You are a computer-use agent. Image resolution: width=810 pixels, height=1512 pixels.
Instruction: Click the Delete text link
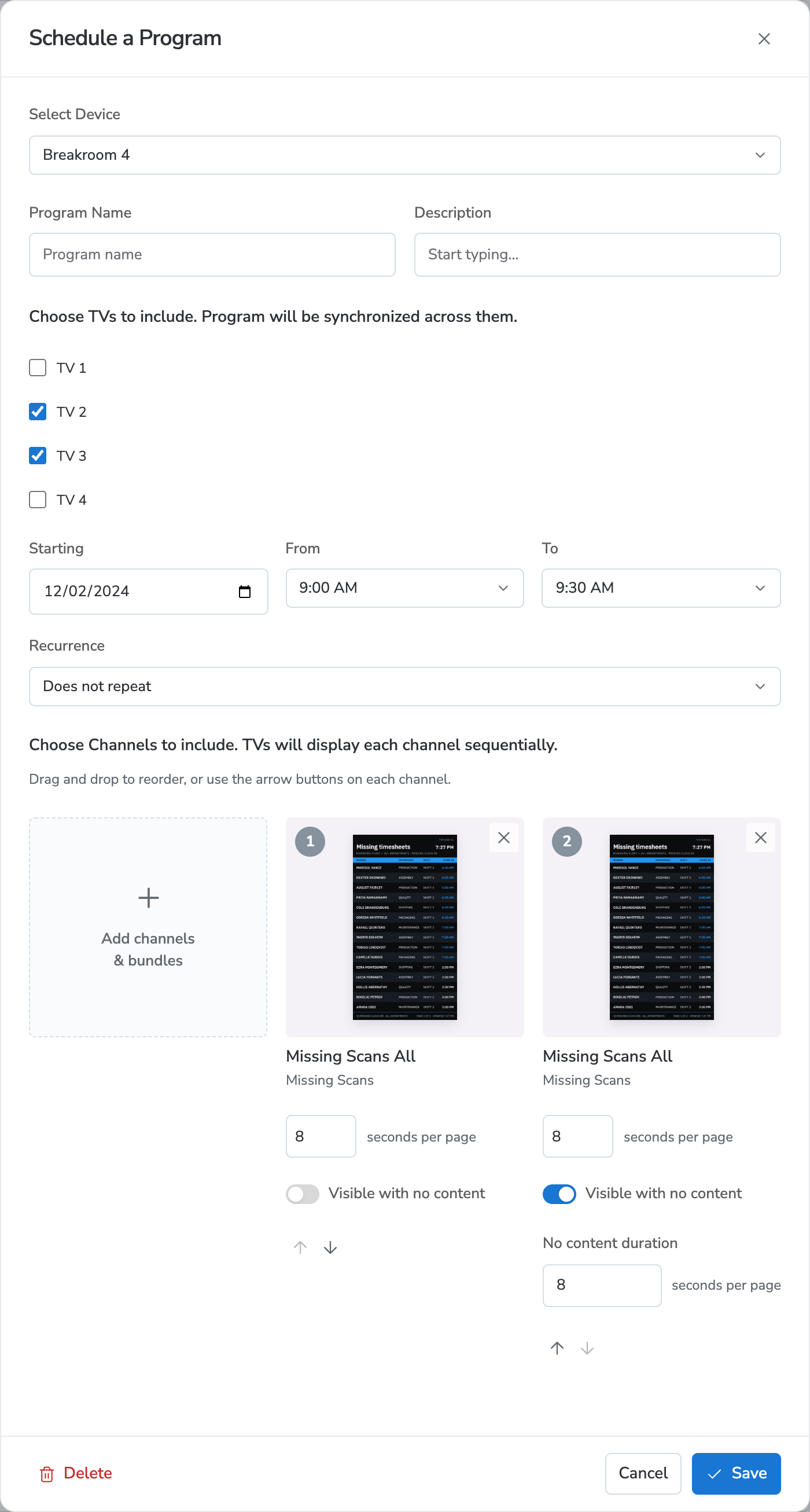tap(88, 1473)
